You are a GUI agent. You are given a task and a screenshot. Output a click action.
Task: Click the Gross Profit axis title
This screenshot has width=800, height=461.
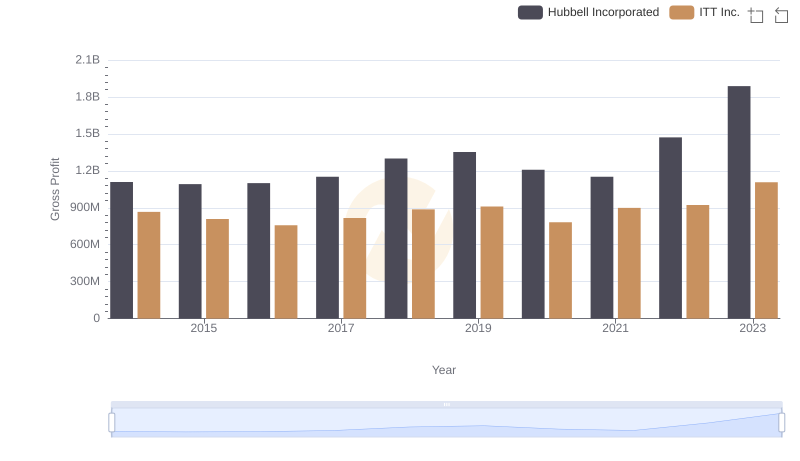[55, 189]
